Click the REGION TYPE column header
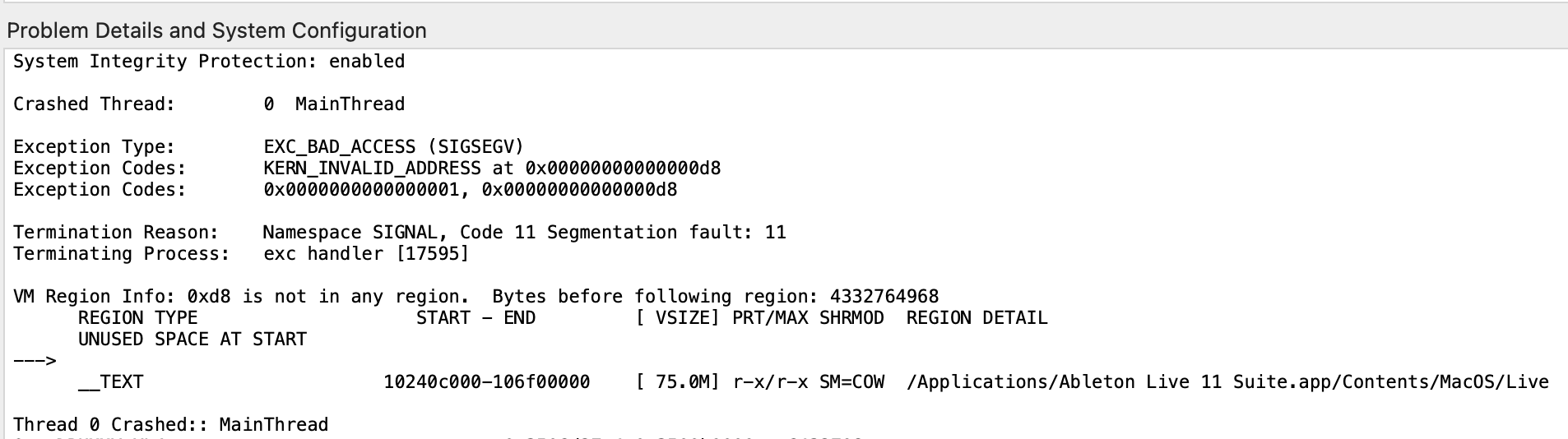Viewport: 1568px width, 439px height. coord(137,318)
